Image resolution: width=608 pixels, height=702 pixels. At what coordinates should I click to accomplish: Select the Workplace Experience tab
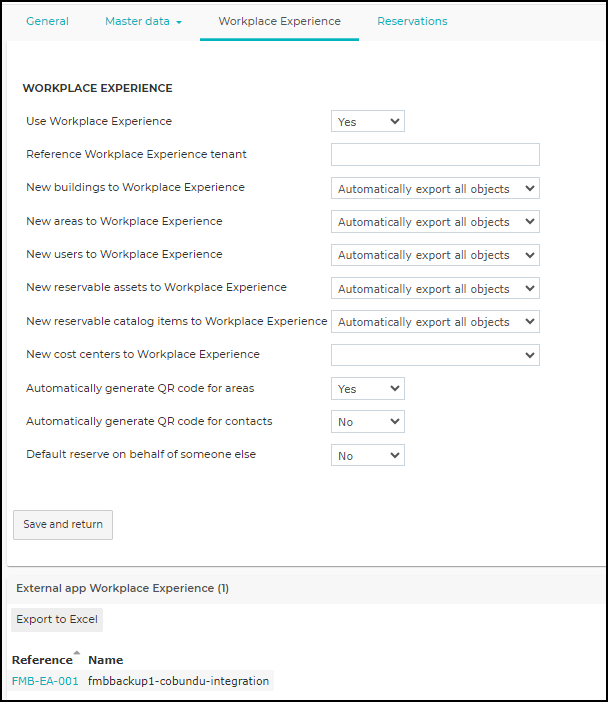point(279,21)
